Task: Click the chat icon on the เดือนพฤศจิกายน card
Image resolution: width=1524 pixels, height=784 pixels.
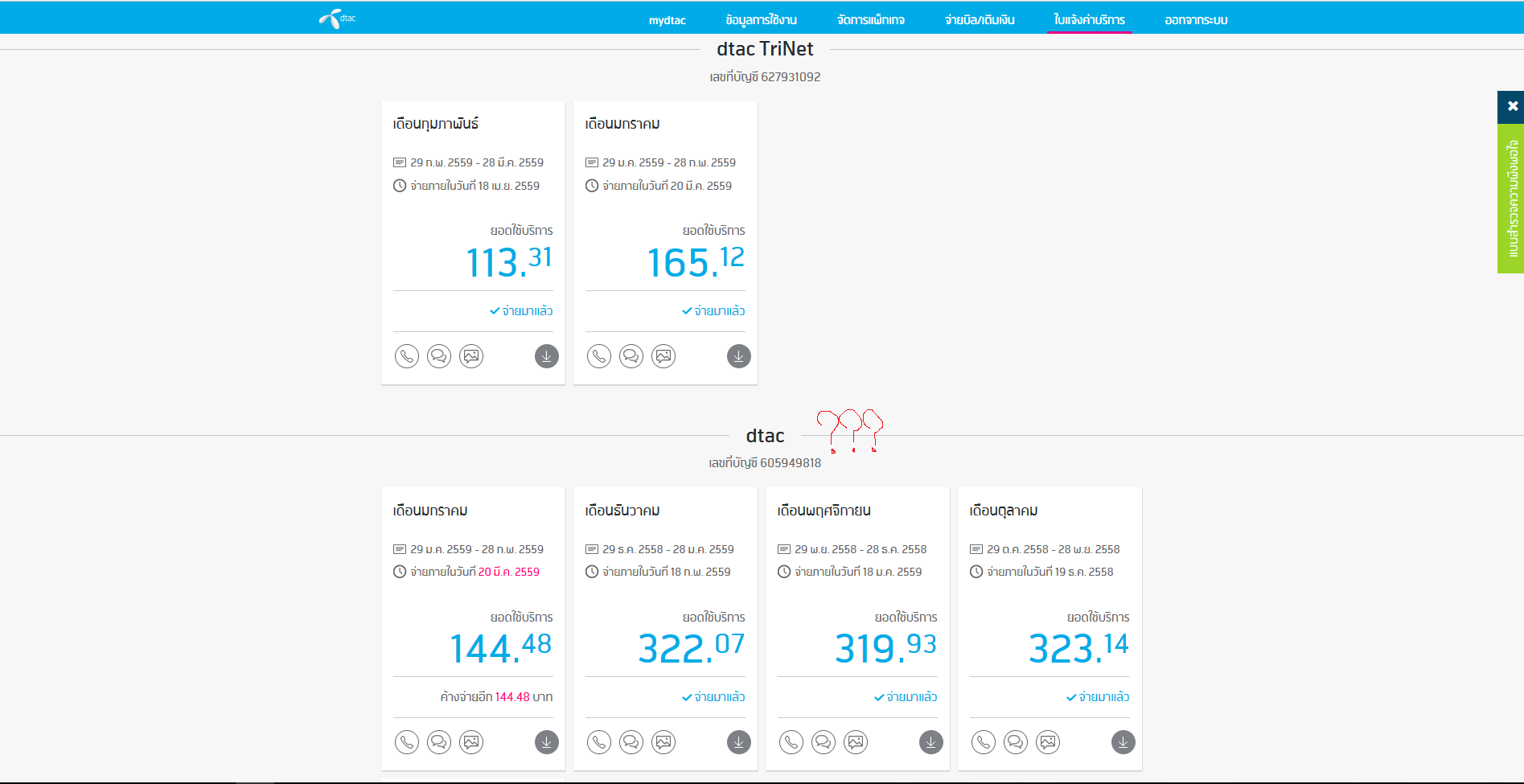Action: point(824,742)
